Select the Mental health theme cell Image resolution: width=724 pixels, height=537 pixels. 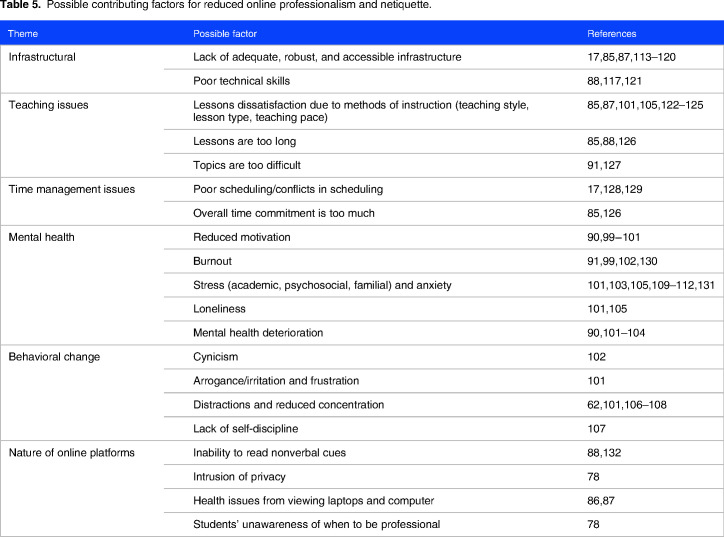[x=42, y=237]
